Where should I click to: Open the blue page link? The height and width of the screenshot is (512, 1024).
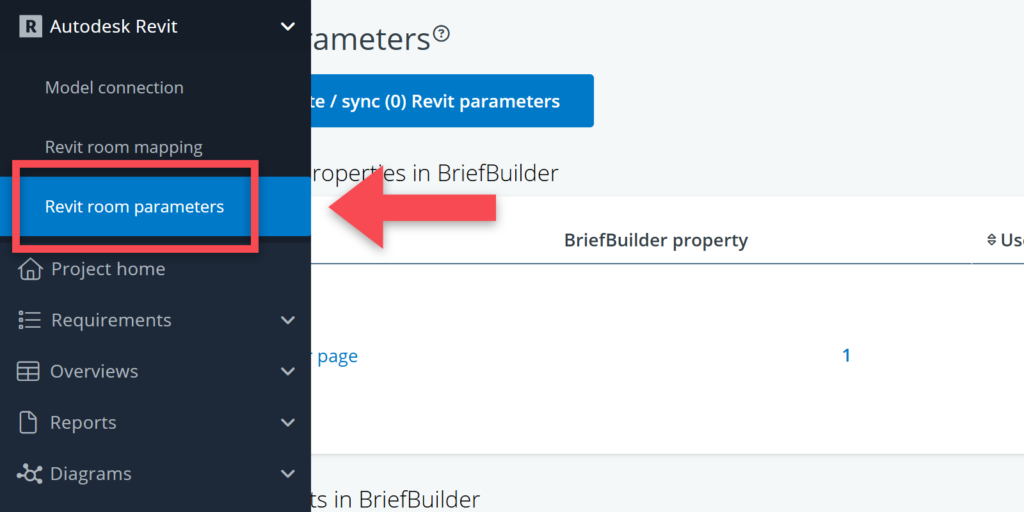[x=337, y=356]
